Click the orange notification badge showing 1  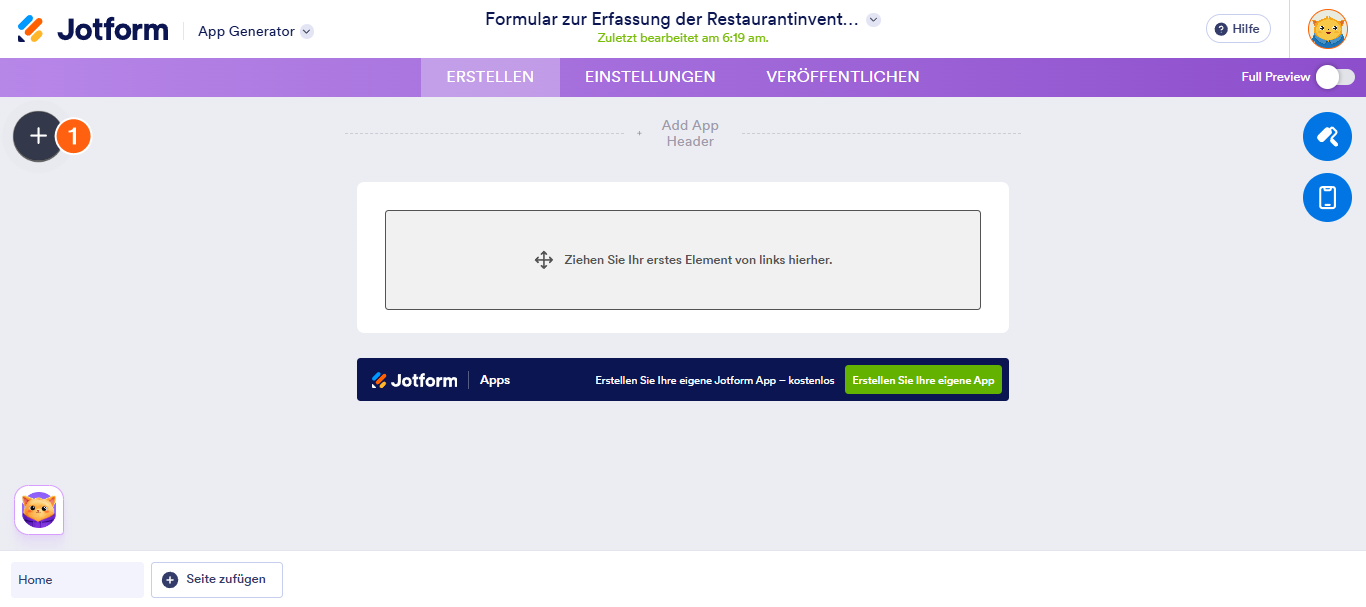tap(73, 136)
